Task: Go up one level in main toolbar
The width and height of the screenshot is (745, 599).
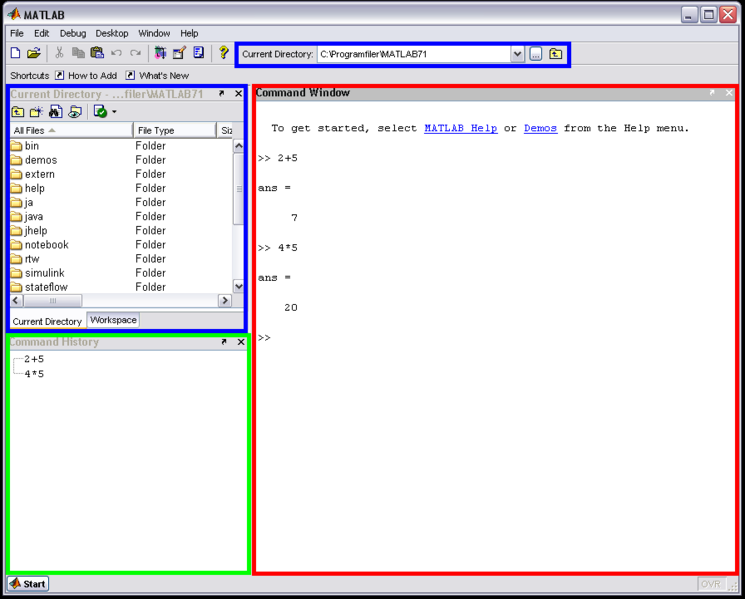Action: tap(555, 54)
